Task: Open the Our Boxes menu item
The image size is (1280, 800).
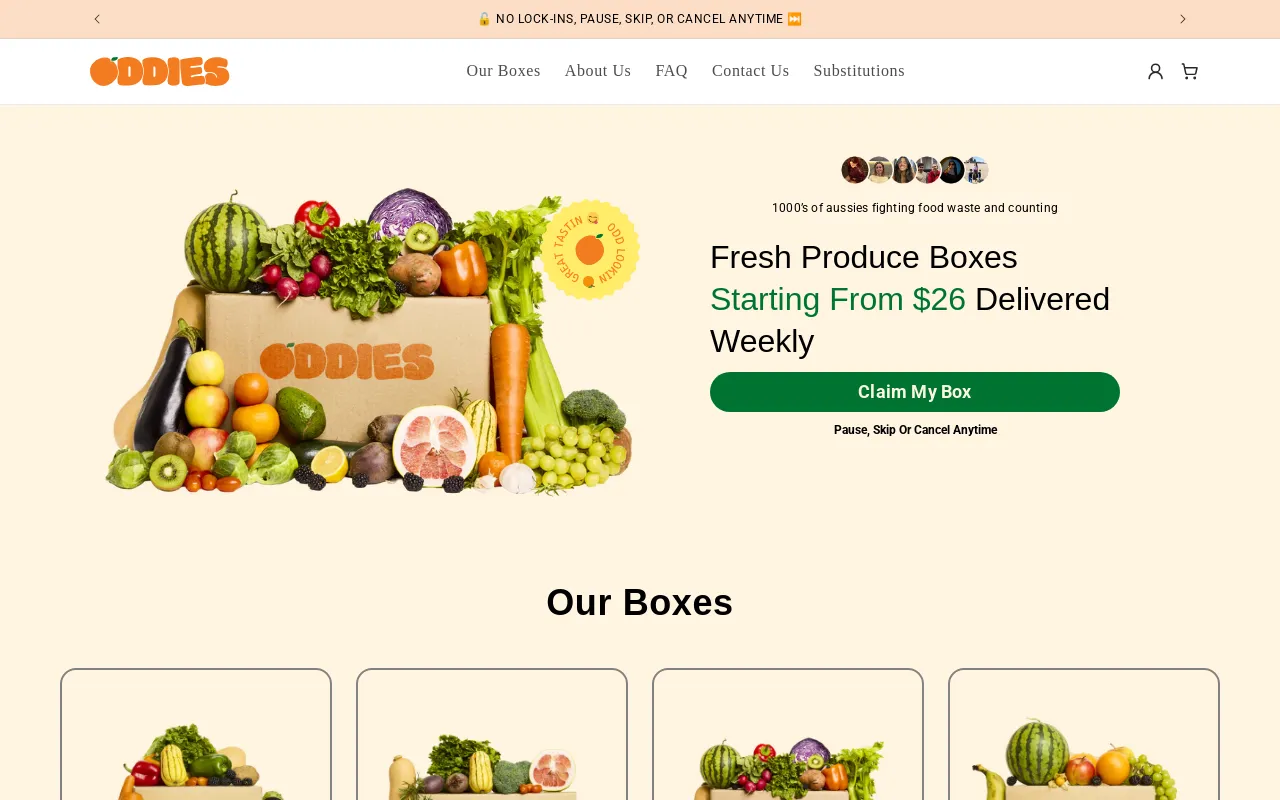Action: pyautogui.click(x=503, y=71)
